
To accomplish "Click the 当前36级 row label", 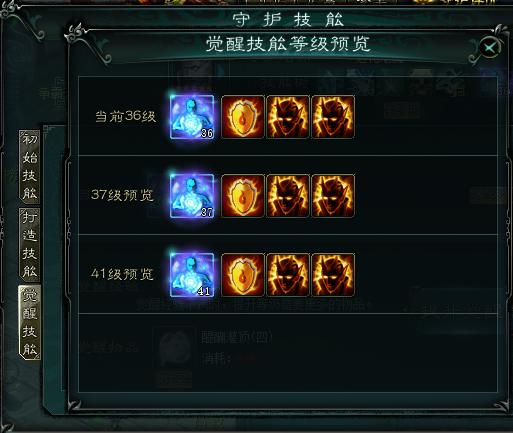I will pos(126,116).
